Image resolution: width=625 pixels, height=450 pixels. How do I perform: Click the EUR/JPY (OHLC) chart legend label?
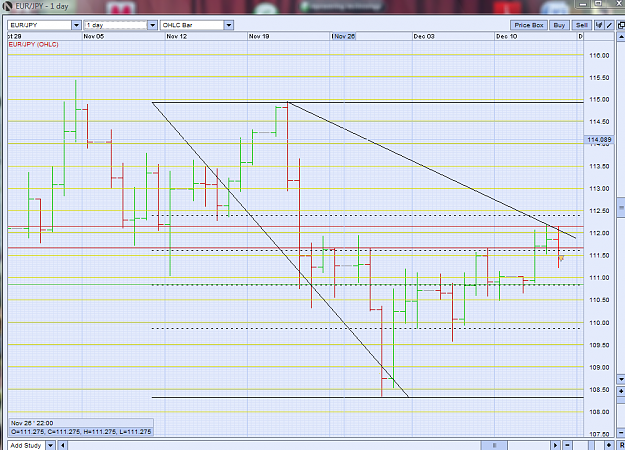(33, 45)
